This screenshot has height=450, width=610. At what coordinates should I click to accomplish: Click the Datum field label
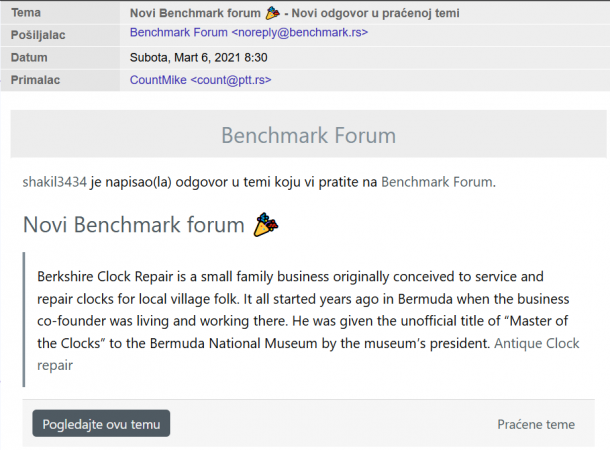(29, 58)
